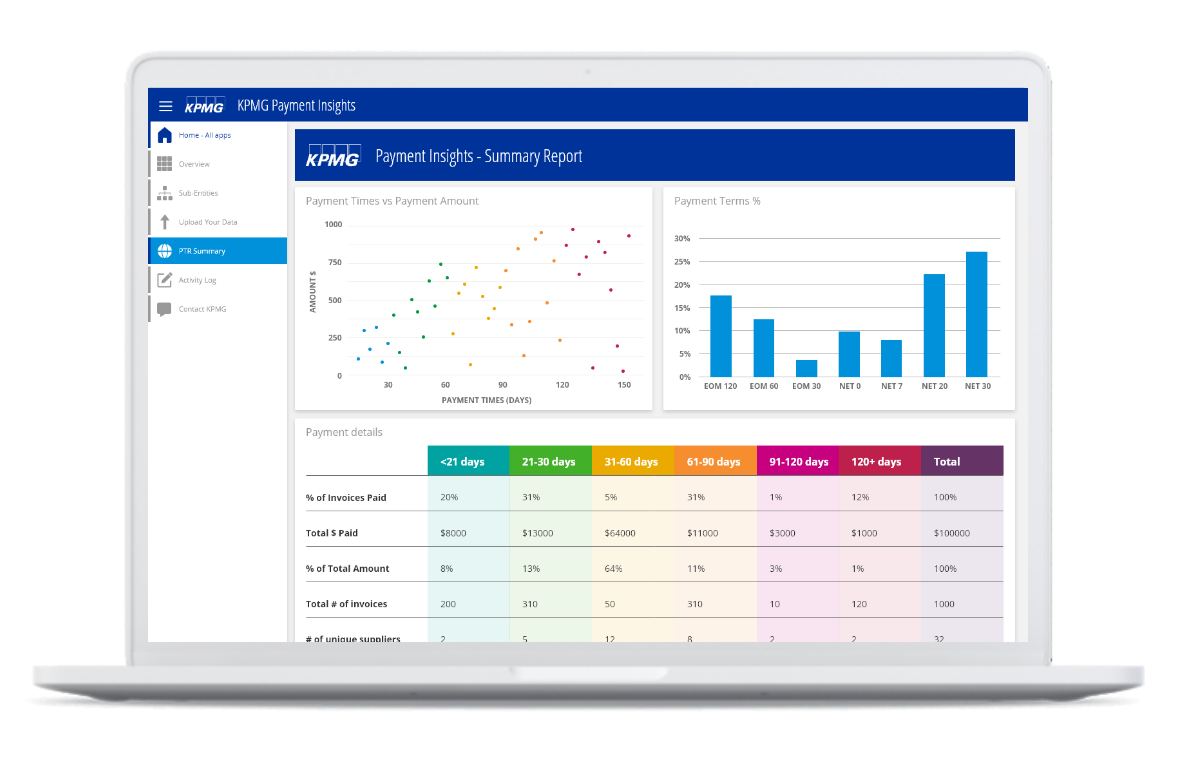Go to Contact KPMG text link
This screenshot has width=1178, height=784.
click(x=202, y=309)
